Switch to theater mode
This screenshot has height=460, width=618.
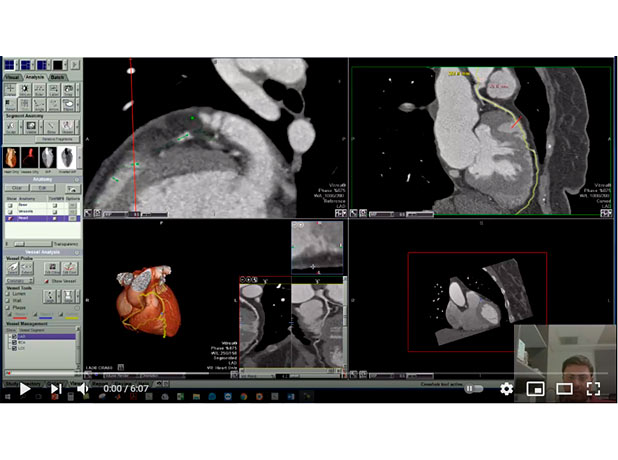point(564,388)
